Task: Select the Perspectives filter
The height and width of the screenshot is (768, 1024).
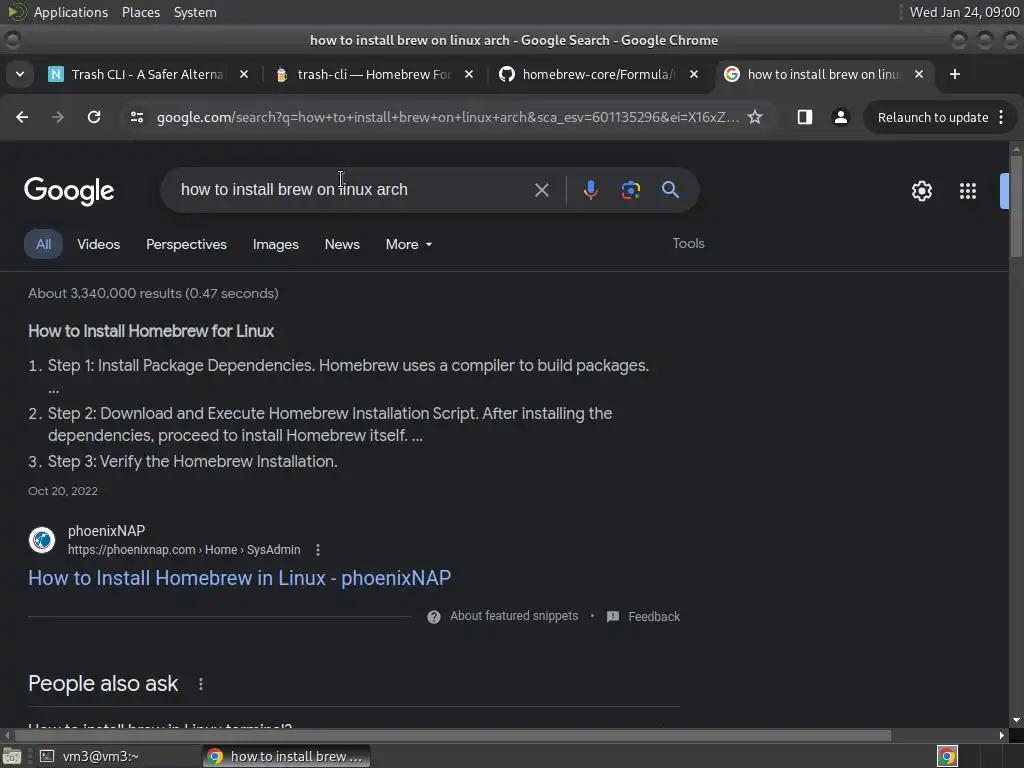Action: click(186, 244)
